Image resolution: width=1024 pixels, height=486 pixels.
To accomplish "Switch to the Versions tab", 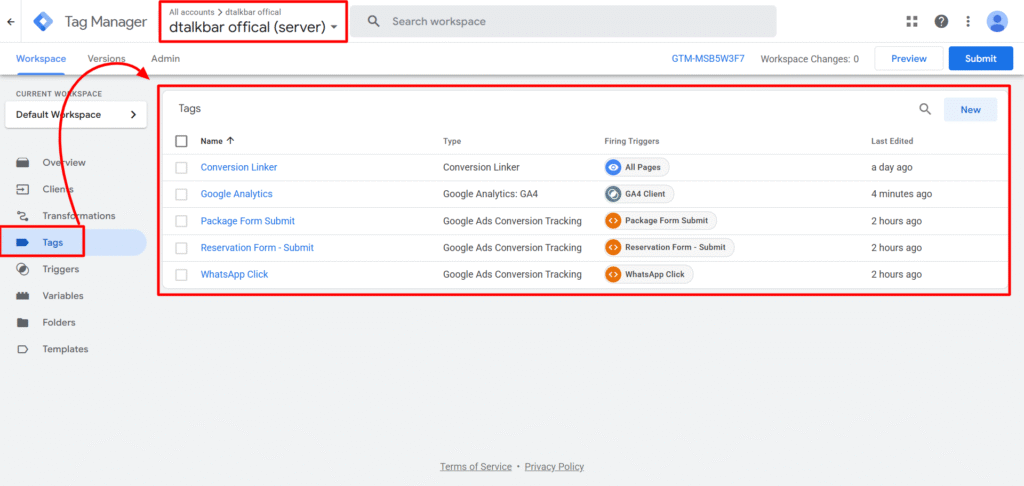I will tap(106, 59).
